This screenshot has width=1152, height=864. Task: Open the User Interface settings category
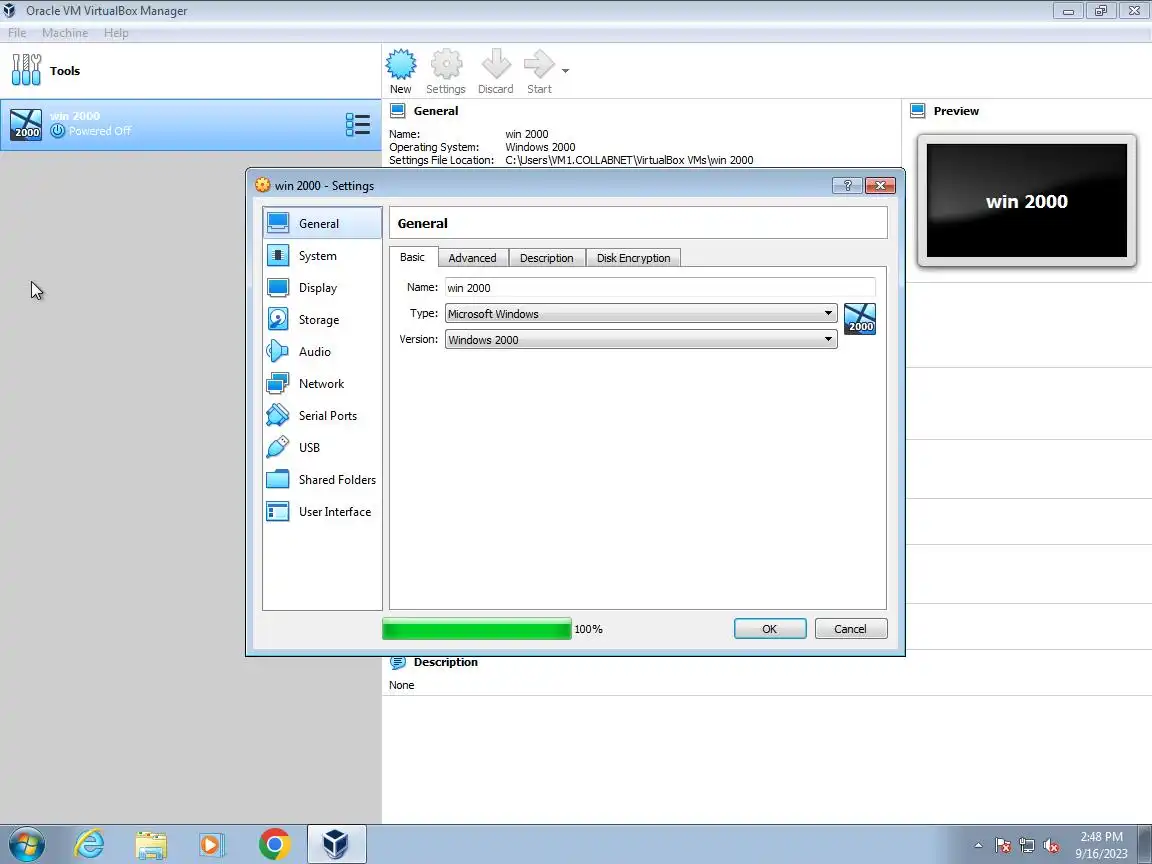tap(322, 511)
